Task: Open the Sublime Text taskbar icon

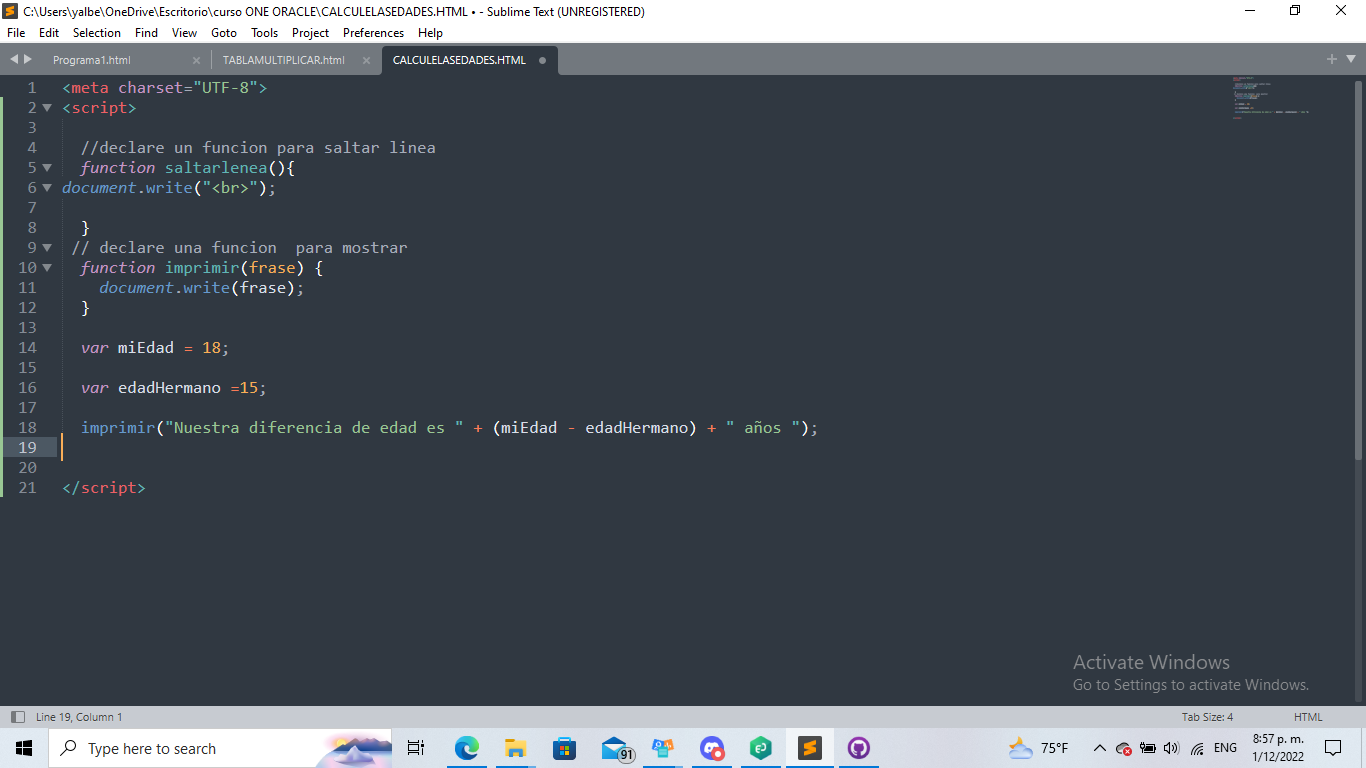Action: (810, 748)
